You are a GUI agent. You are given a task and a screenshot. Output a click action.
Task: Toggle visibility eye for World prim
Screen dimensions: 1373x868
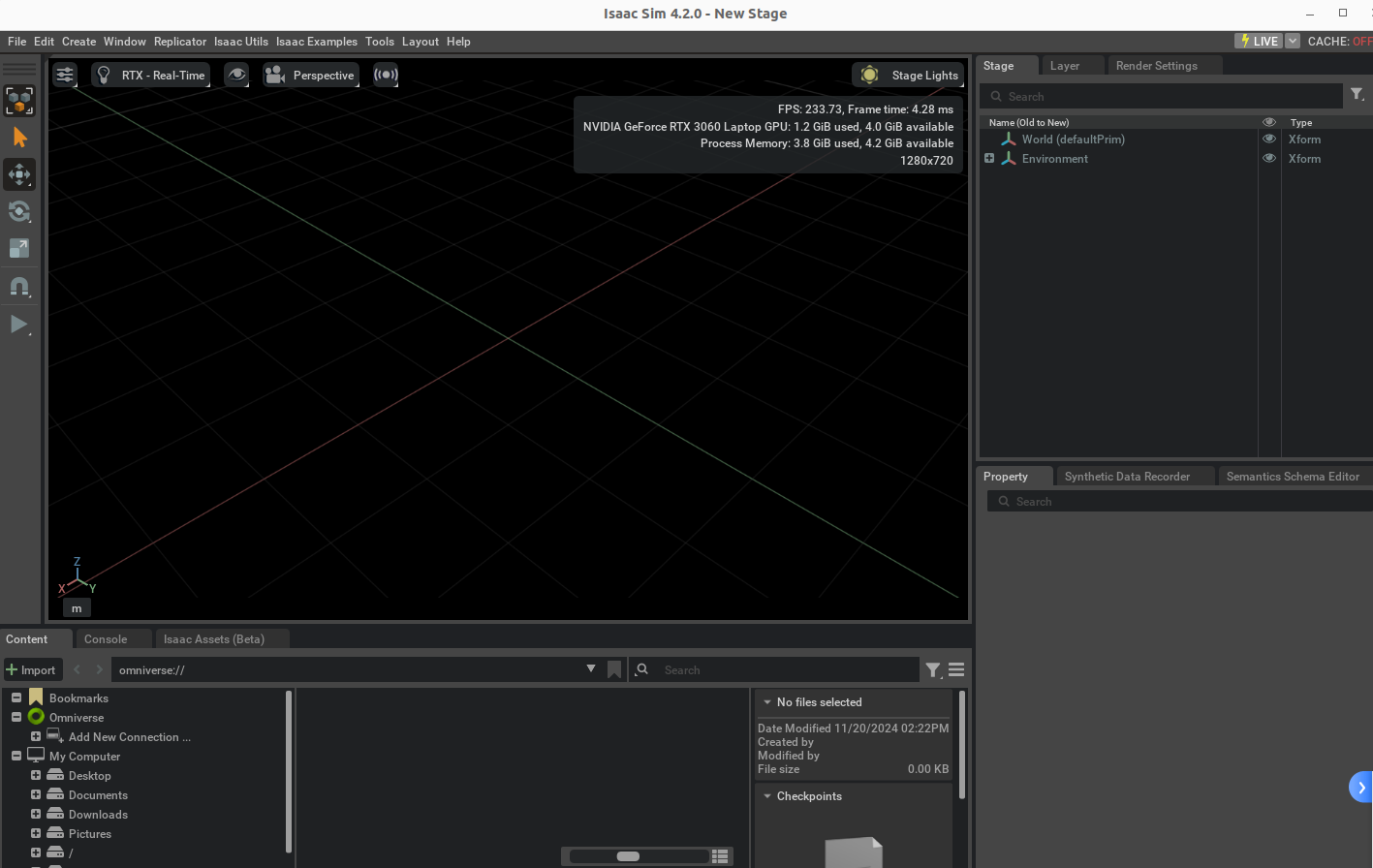(1269, 139)
